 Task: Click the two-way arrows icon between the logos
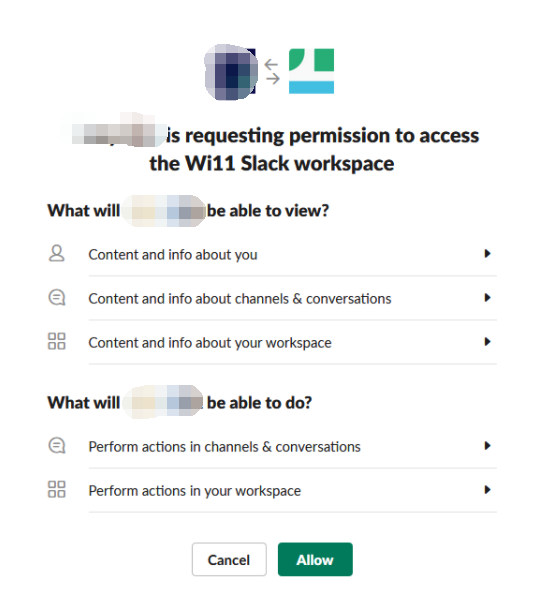click(x=272, y=72)
